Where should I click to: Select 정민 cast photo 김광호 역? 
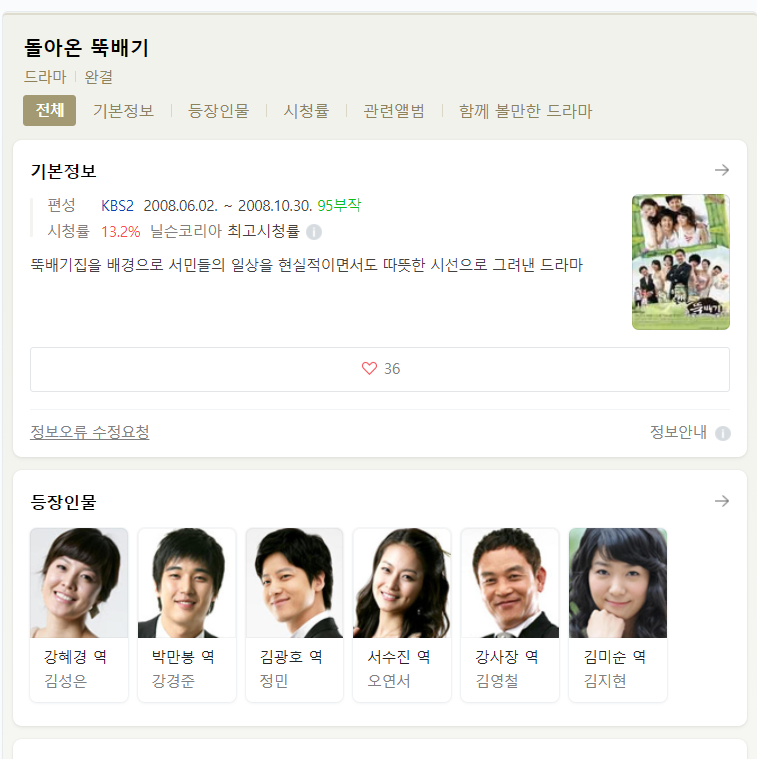pos(294,583)
